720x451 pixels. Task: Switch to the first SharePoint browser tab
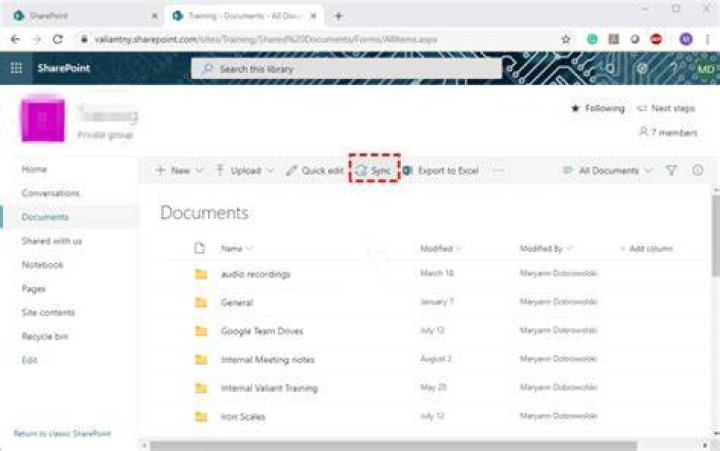[84, 16]
